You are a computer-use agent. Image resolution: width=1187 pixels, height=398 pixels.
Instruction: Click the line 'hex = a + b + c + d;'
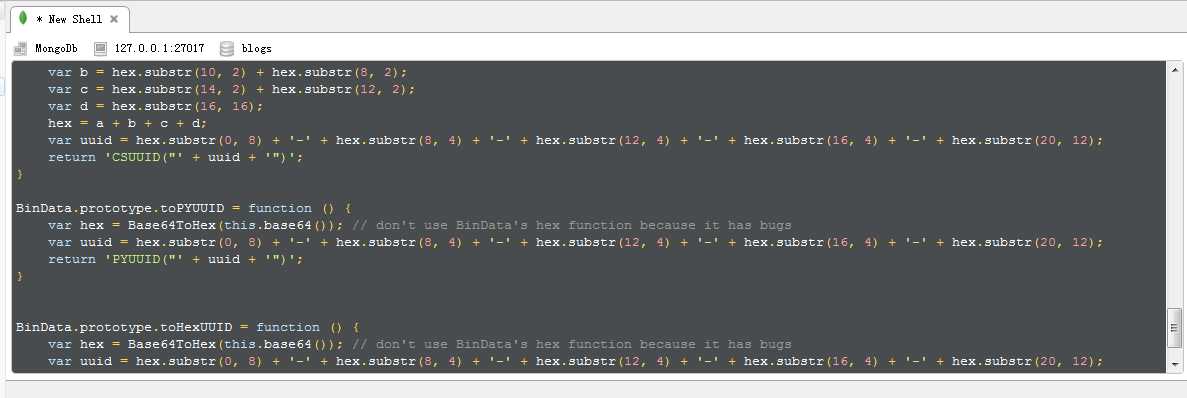(x=127, y=123)
